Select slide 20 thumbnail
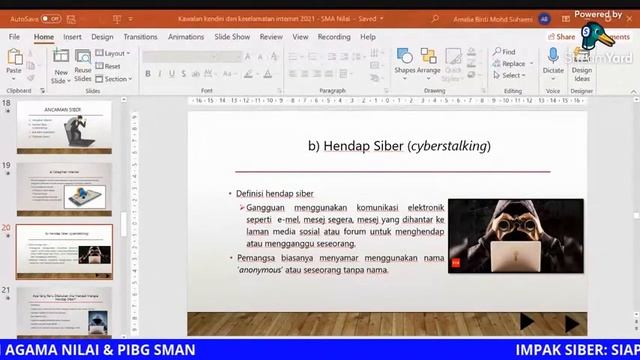The height and width of the screenshot is (360, 640). tap(64, 252)
